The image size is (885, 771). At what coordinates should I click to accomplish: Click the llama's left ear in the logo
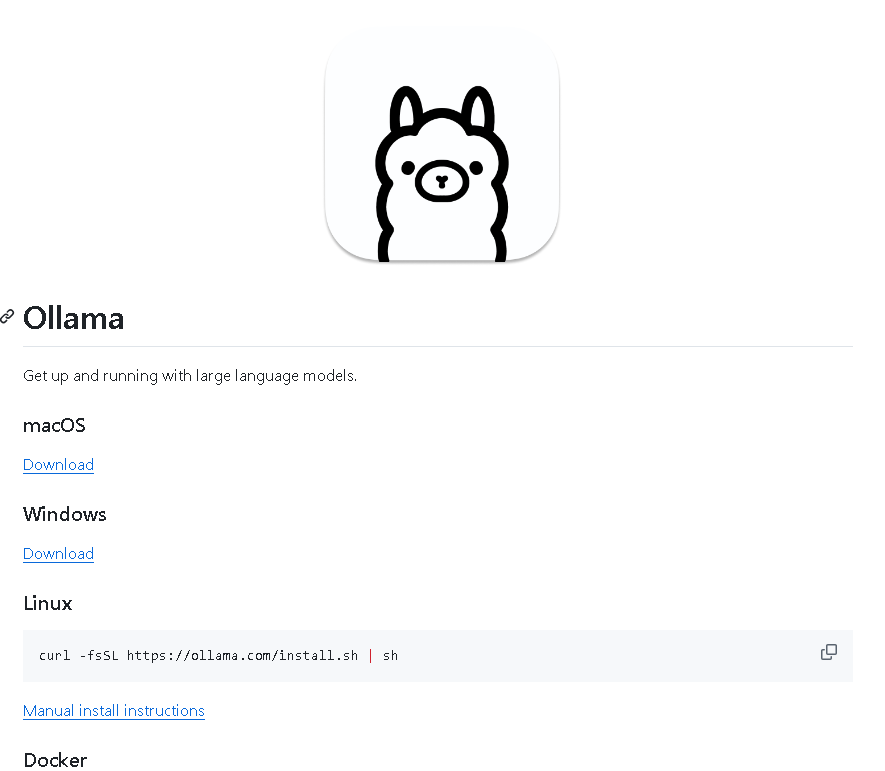pyautogui.click(x=404, y=112)
